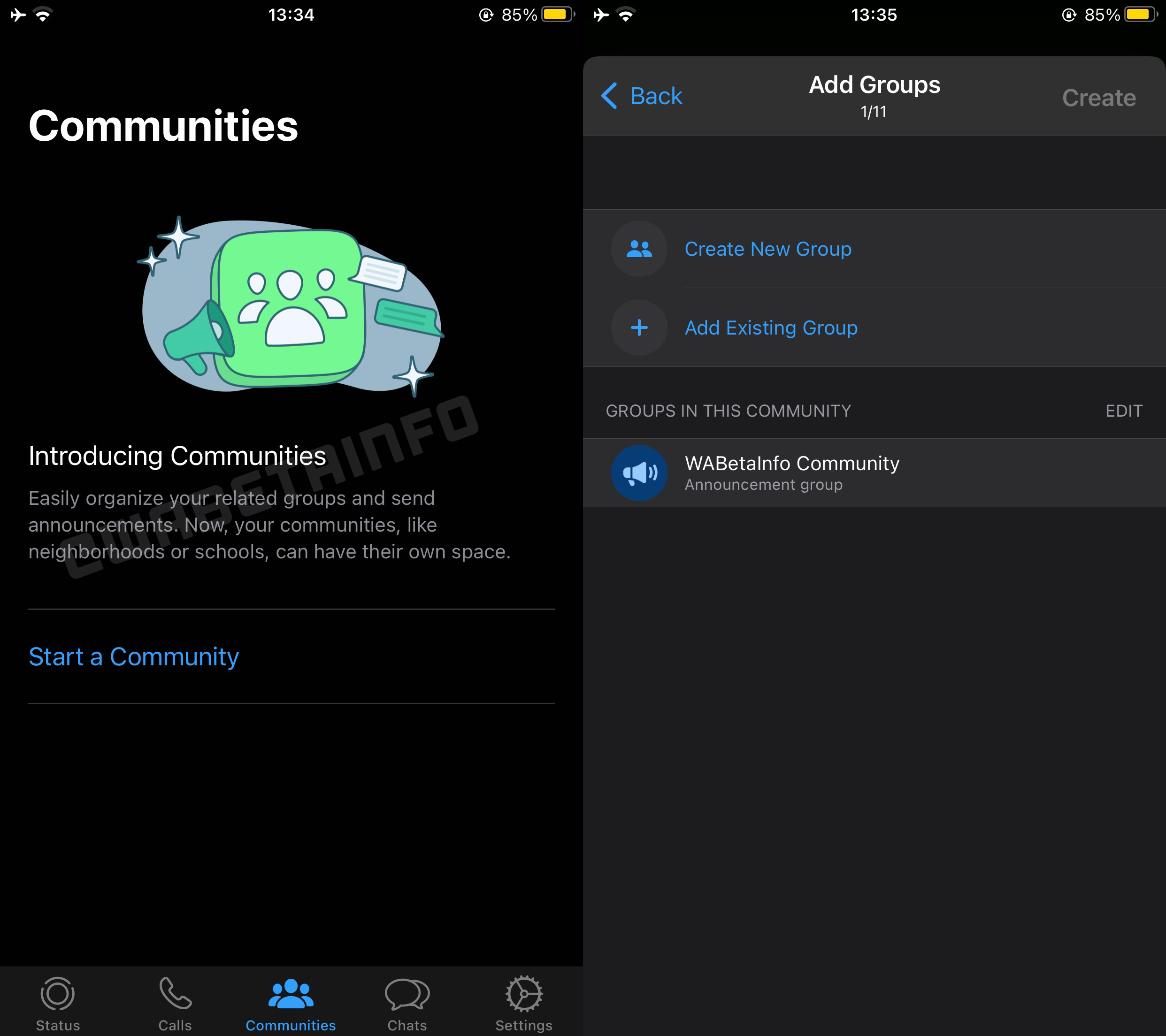Viewport: 1166px width, 1036px height.
Task: Choose Add Existing Group option
Action: (x=771, y=328)
